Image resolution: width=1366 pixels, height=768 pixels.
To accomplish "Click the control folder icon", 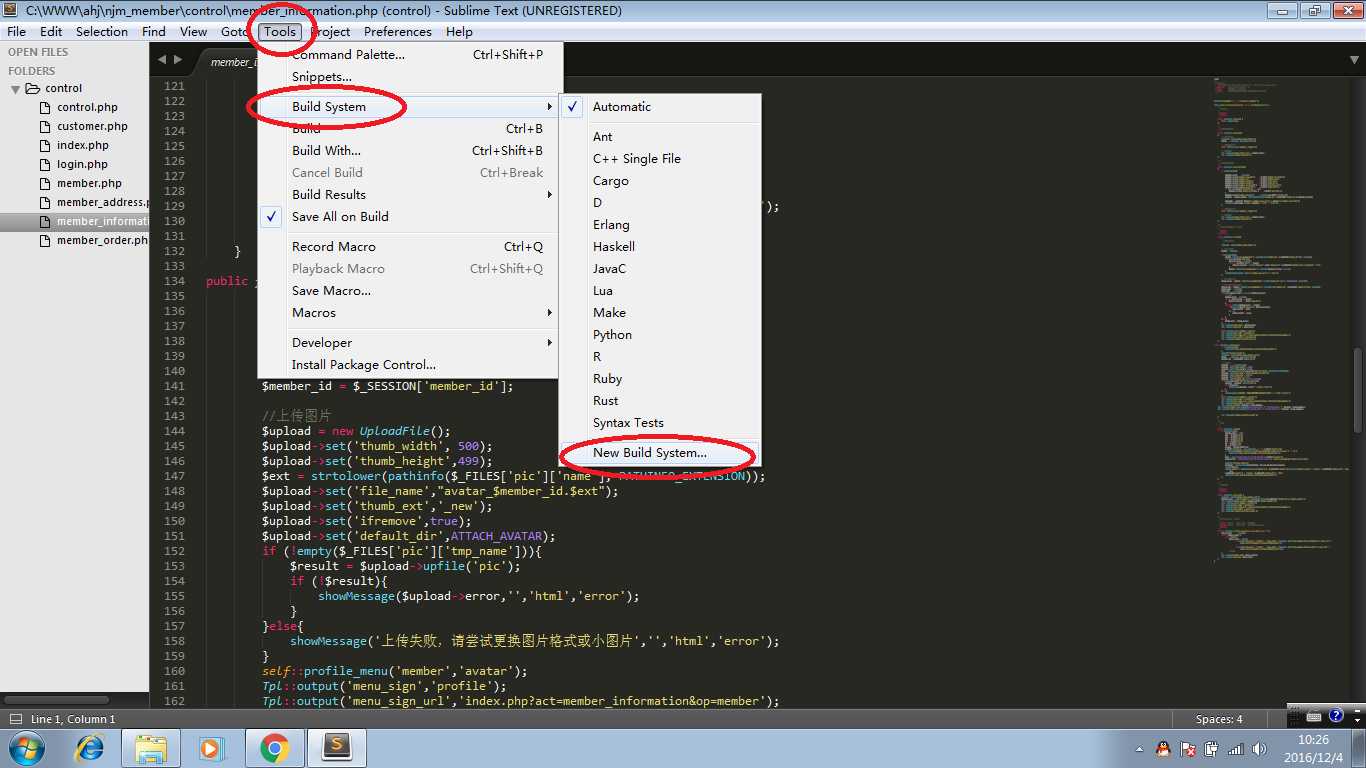I will pos(32,88).
